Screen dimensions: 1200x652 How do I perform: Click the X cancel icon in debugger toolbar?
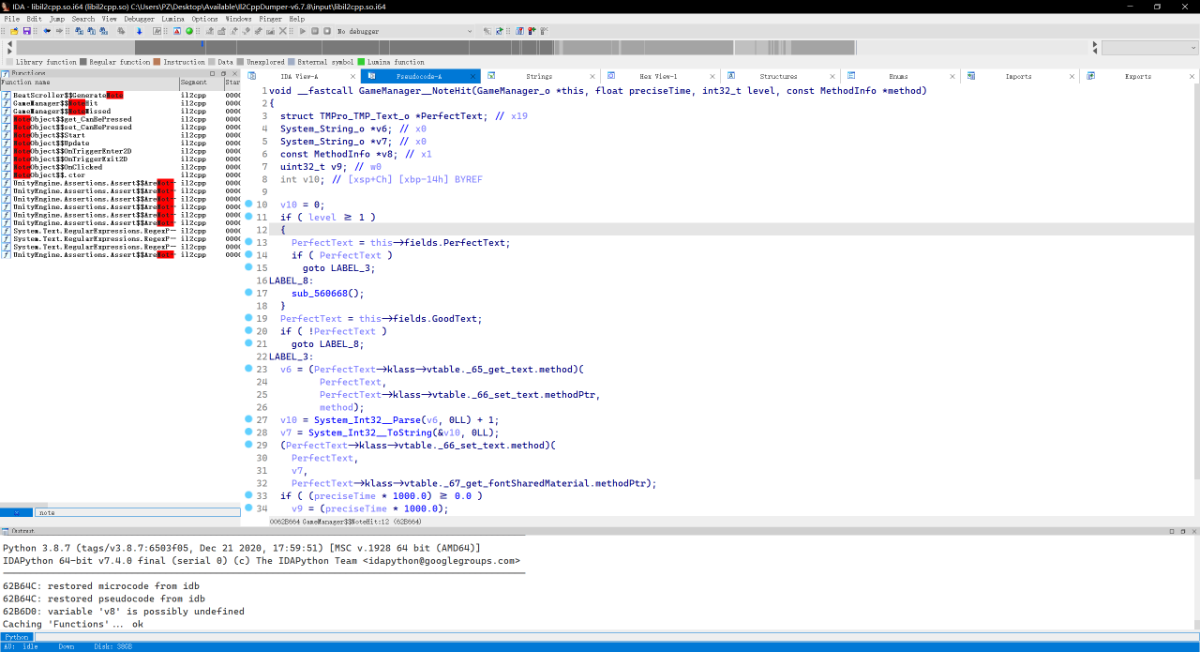coord(283,31)
